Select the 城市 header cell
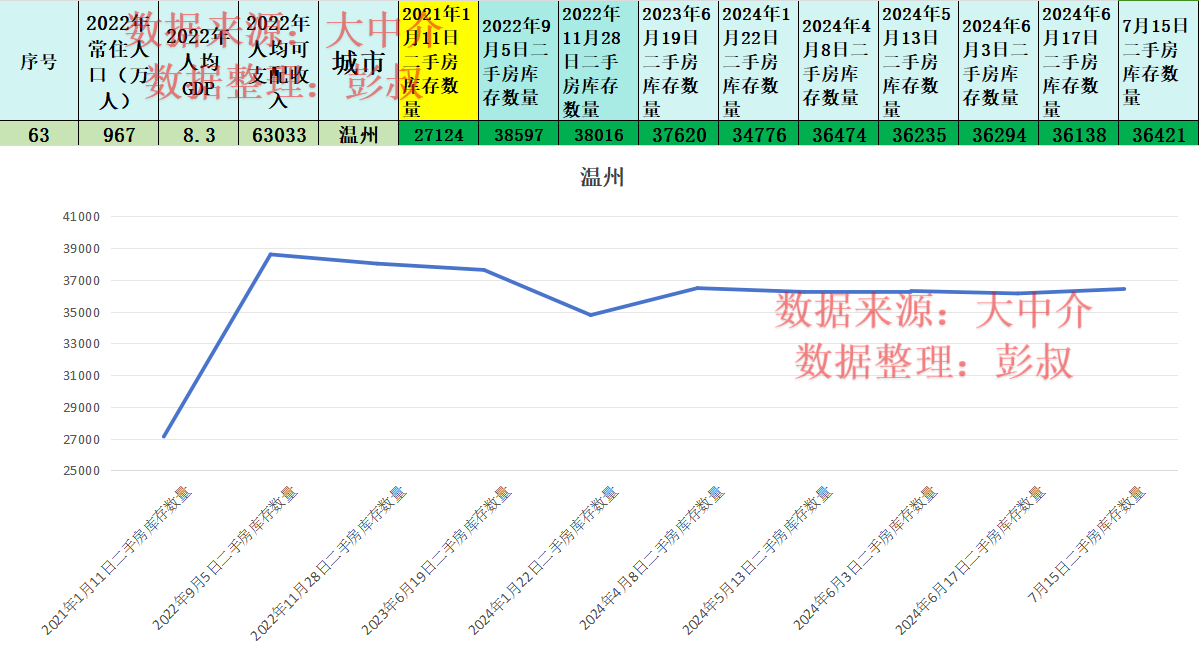1199x652 pixels. pyautogui.click(x=359, y=60)
